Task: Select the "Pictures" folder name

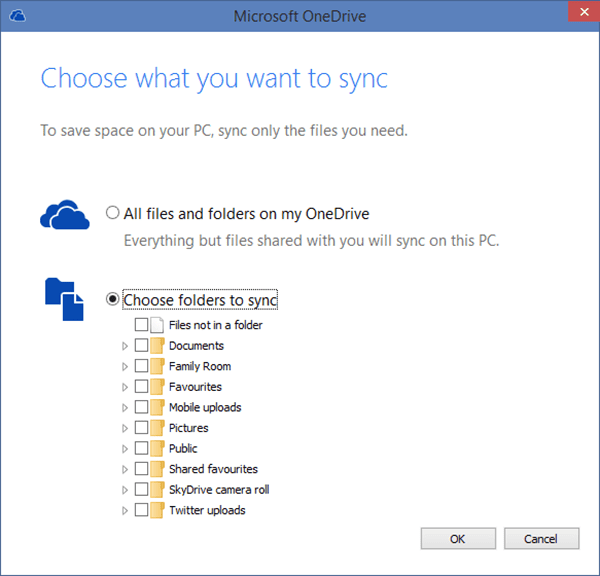Action: point(189,428)
